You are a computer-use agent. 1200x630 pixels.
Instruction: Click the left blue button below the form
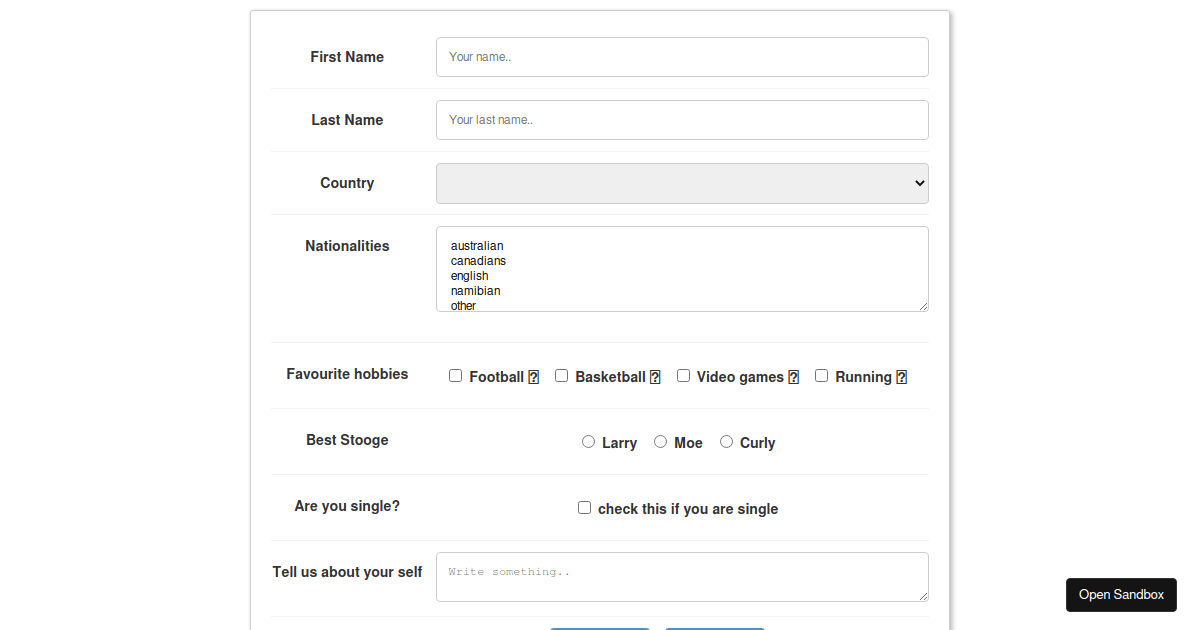pos(600,628)
